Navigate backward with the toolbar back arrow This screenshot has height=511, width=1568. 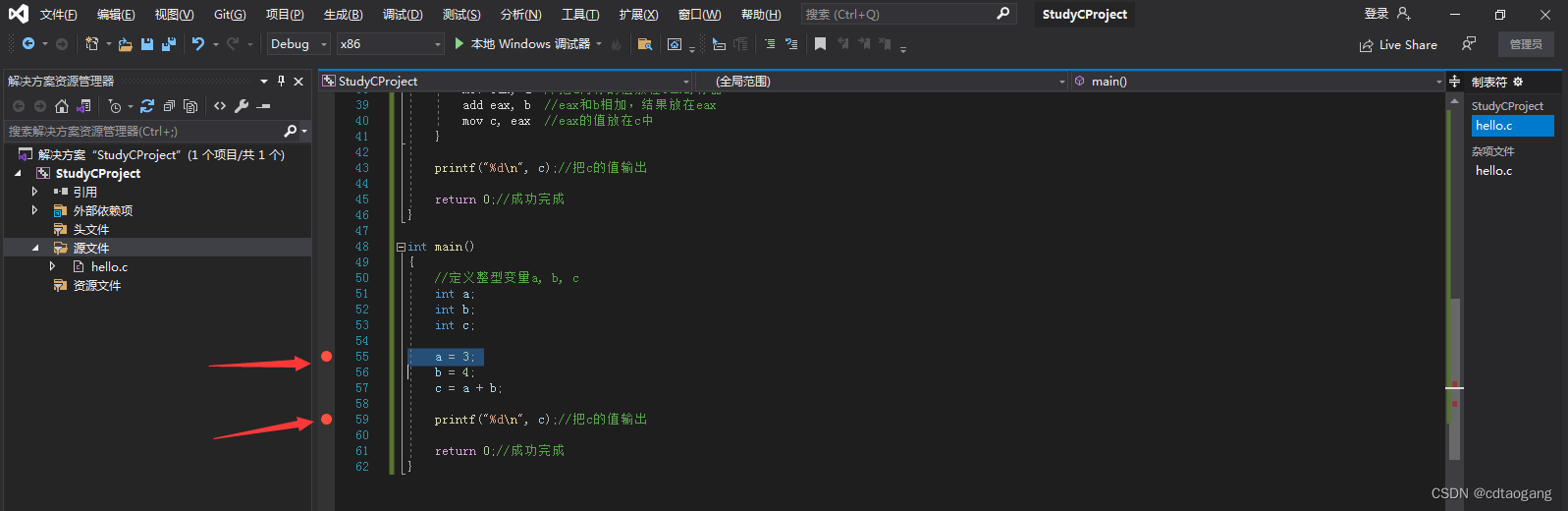point(28,44)
